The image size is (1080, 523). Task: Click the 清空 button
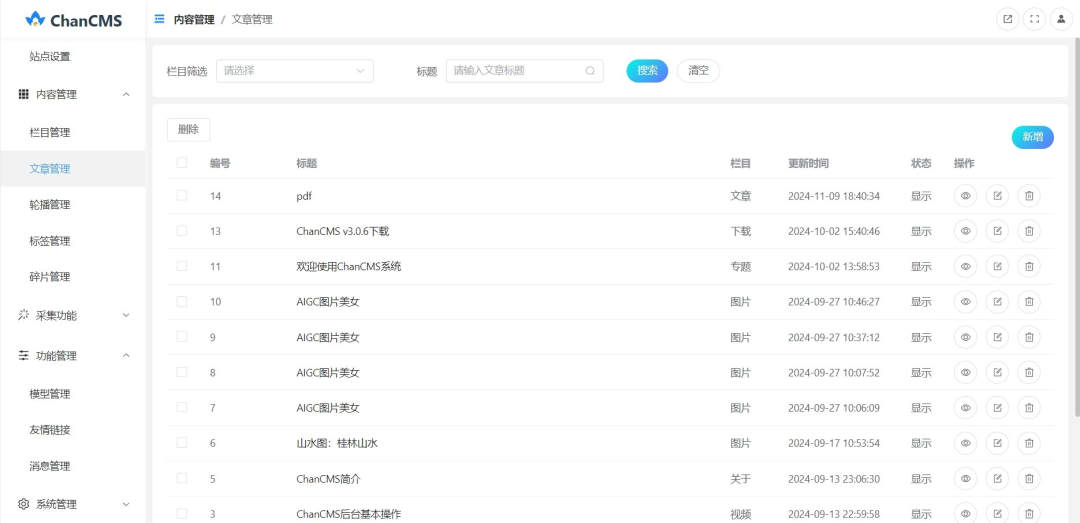pyautogui.click(x=698, y=70)
